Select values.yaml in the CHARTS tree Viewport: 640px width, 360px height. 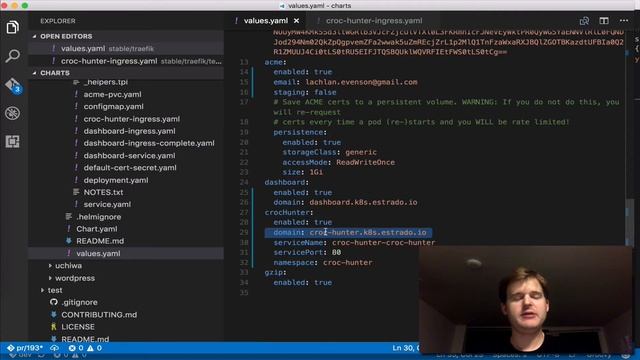(126, 253)
